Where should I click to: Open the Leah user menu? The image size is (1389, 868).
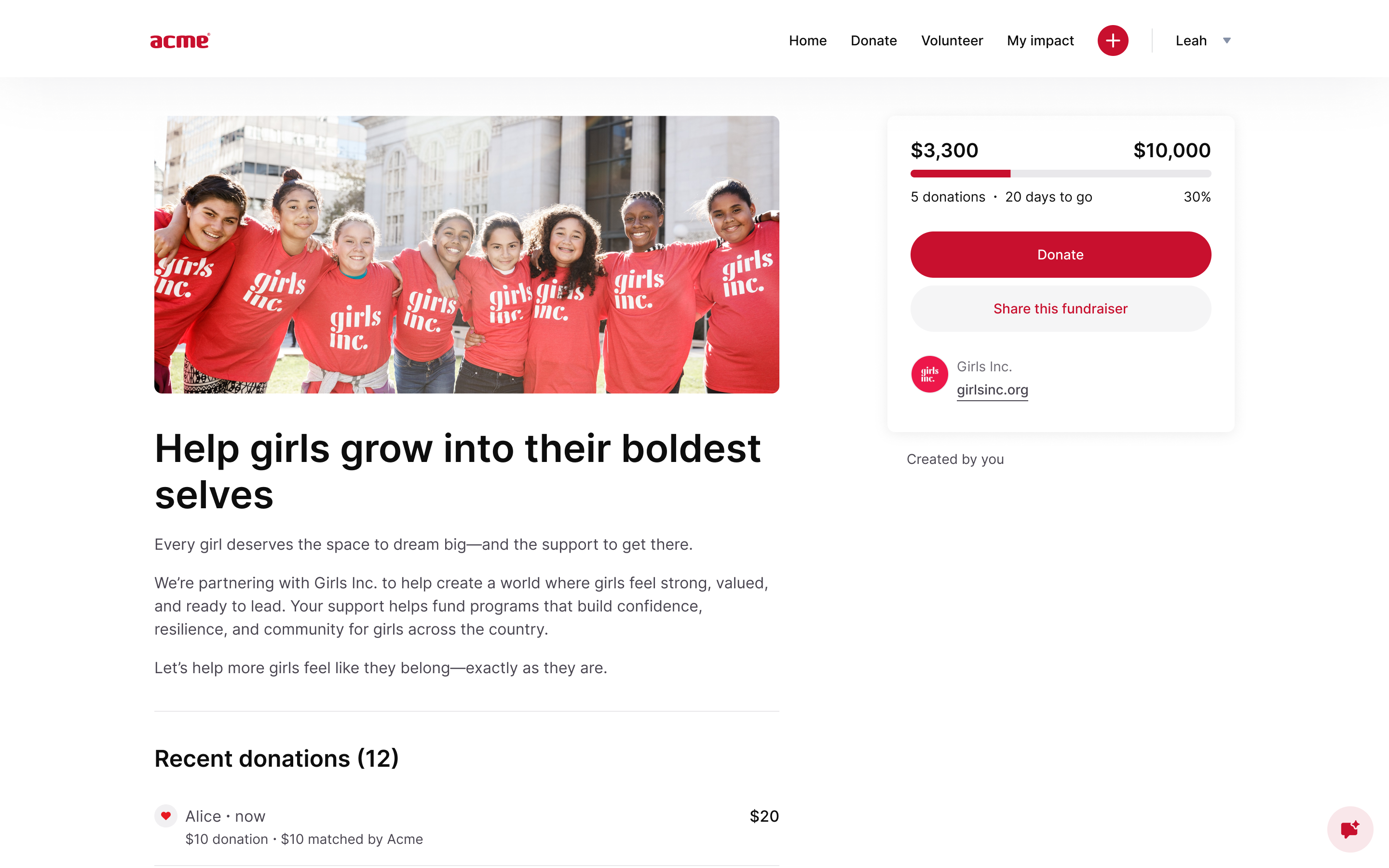tap(1202, 41)
